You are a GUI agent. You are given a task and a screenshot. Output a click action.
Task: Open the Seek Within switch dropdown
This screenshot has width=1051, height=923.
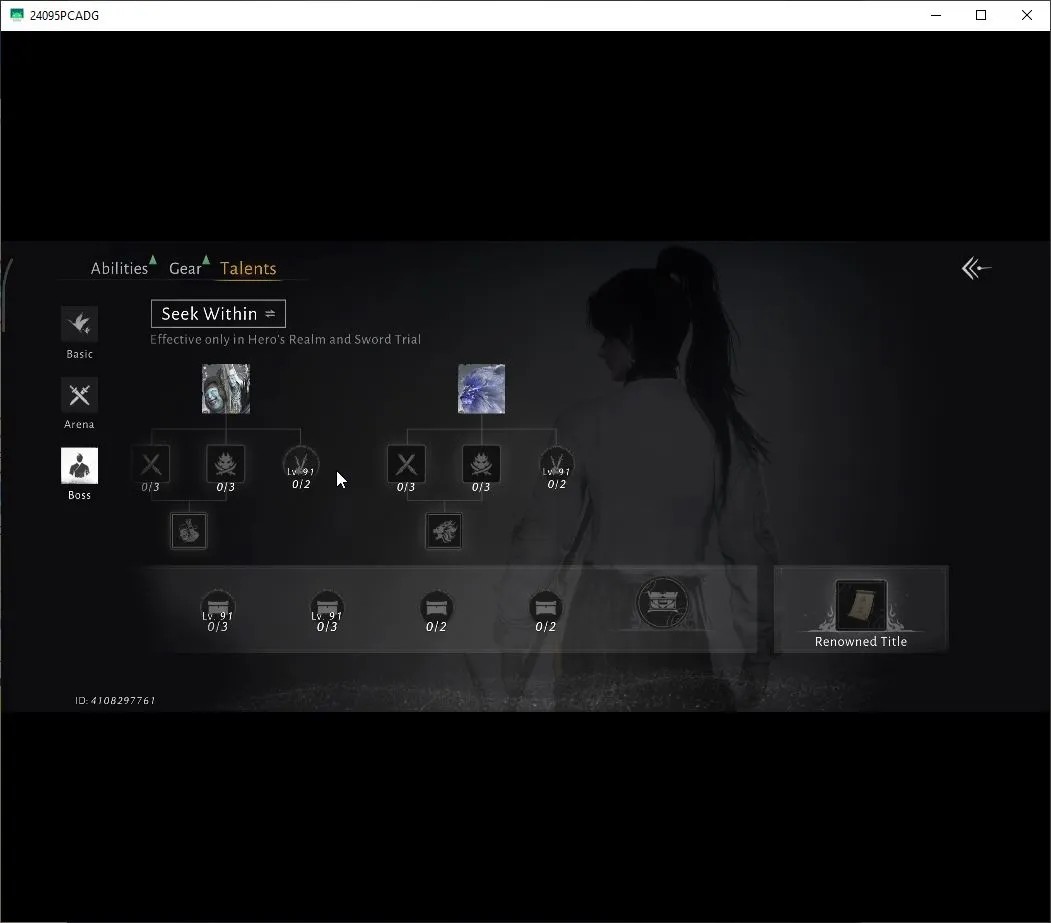pos(219,314)
